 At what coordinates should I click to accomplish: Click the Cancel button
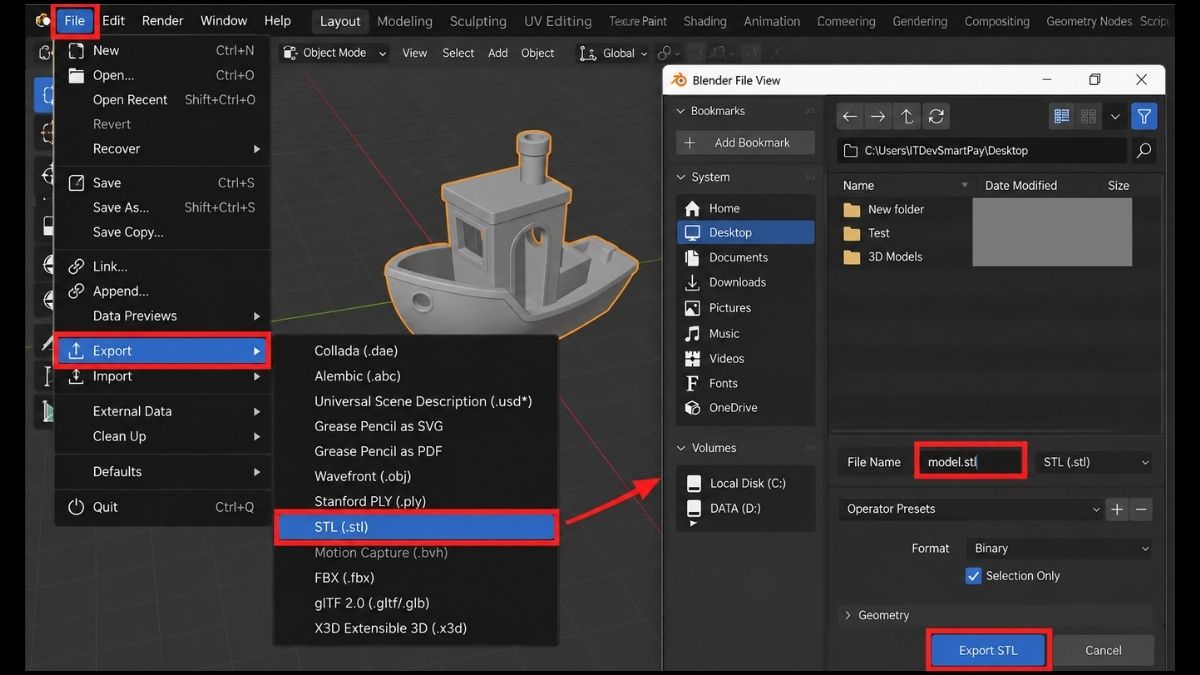(1104, 650)
